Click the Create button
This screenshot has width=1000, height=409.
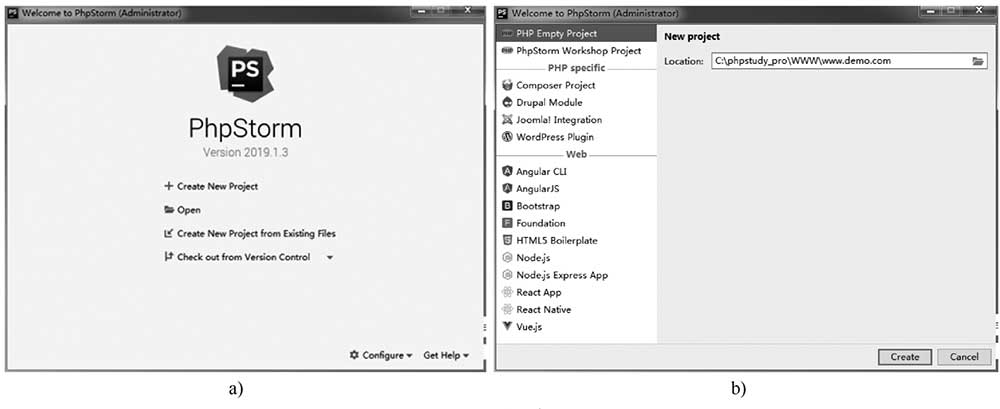tap(905, 357)
